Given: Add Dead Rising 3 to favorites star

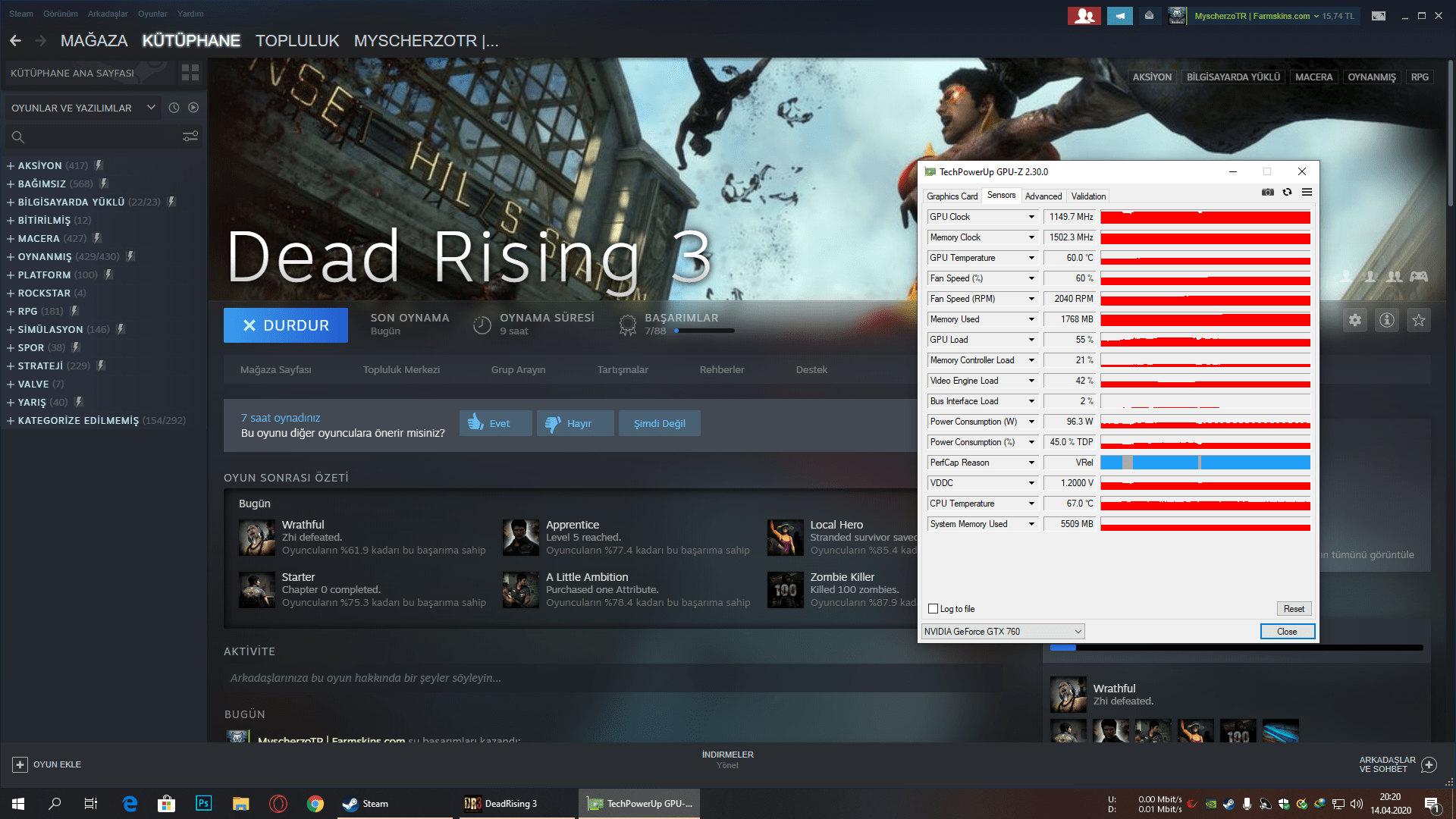Looking at the screenshot, I should point(1419,321).
